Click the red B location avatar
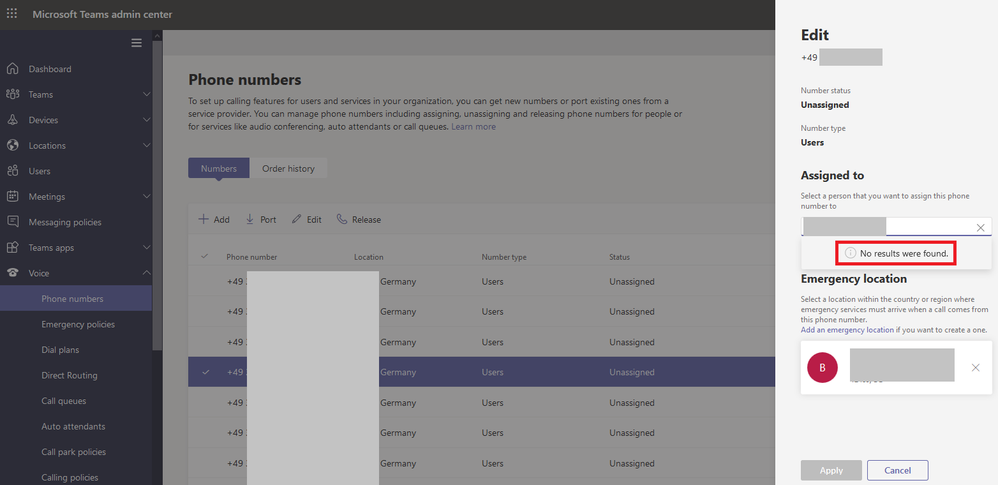The height and width of the screenshot is (485, 998). coord(822,367)
